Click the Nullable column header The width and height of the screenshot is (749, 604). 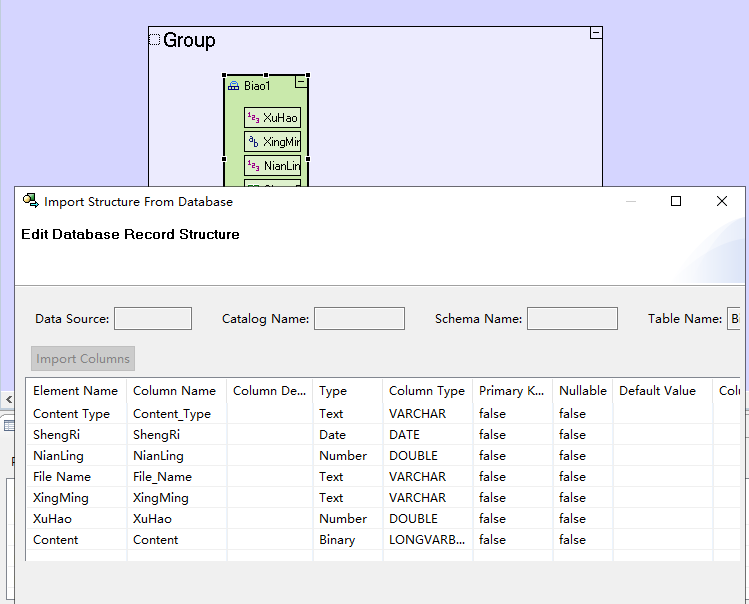click(x=583, y=390)
